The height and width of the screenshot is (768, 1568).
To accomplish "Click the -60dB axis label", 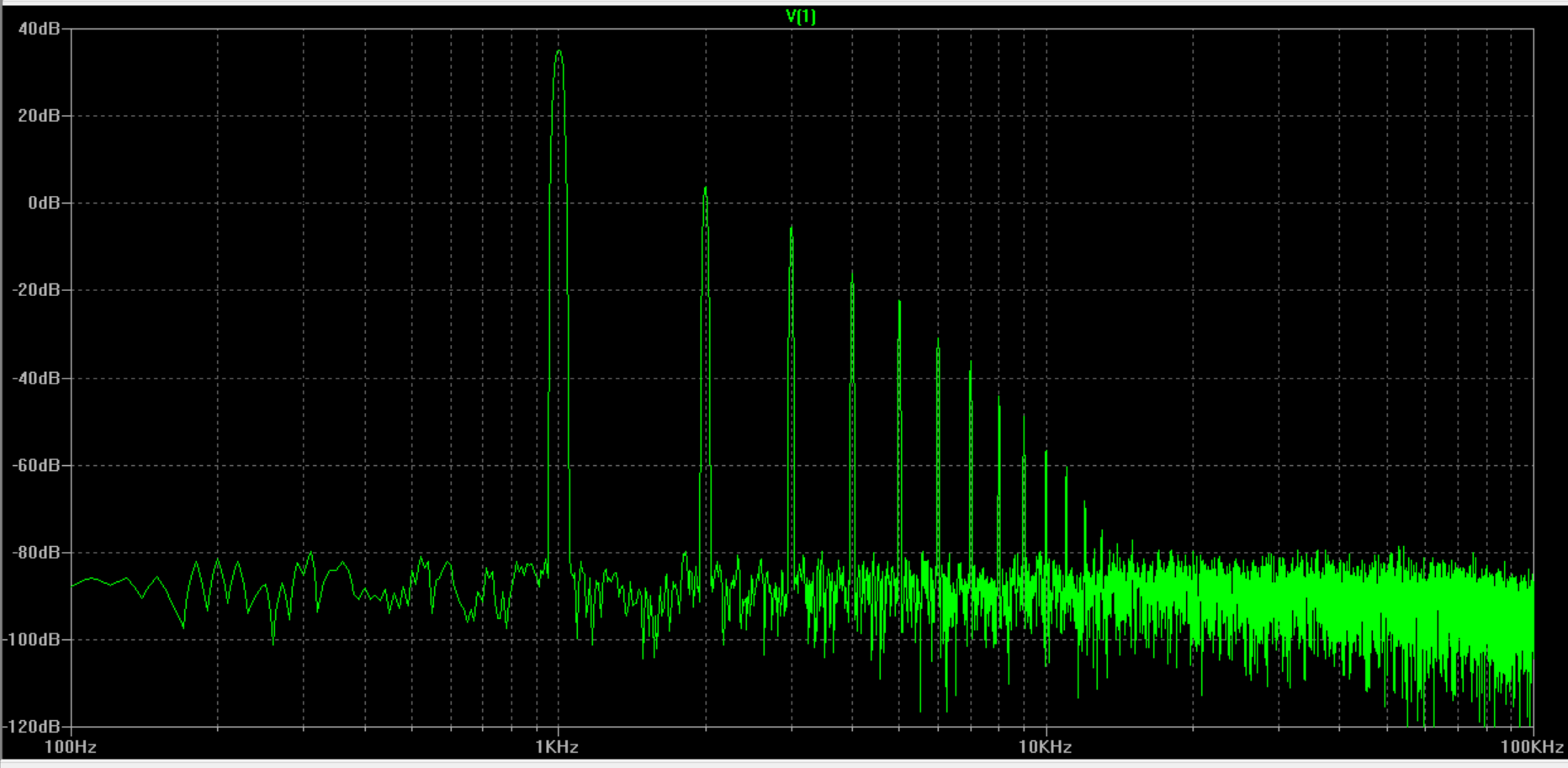I will [x=36, y=465].
